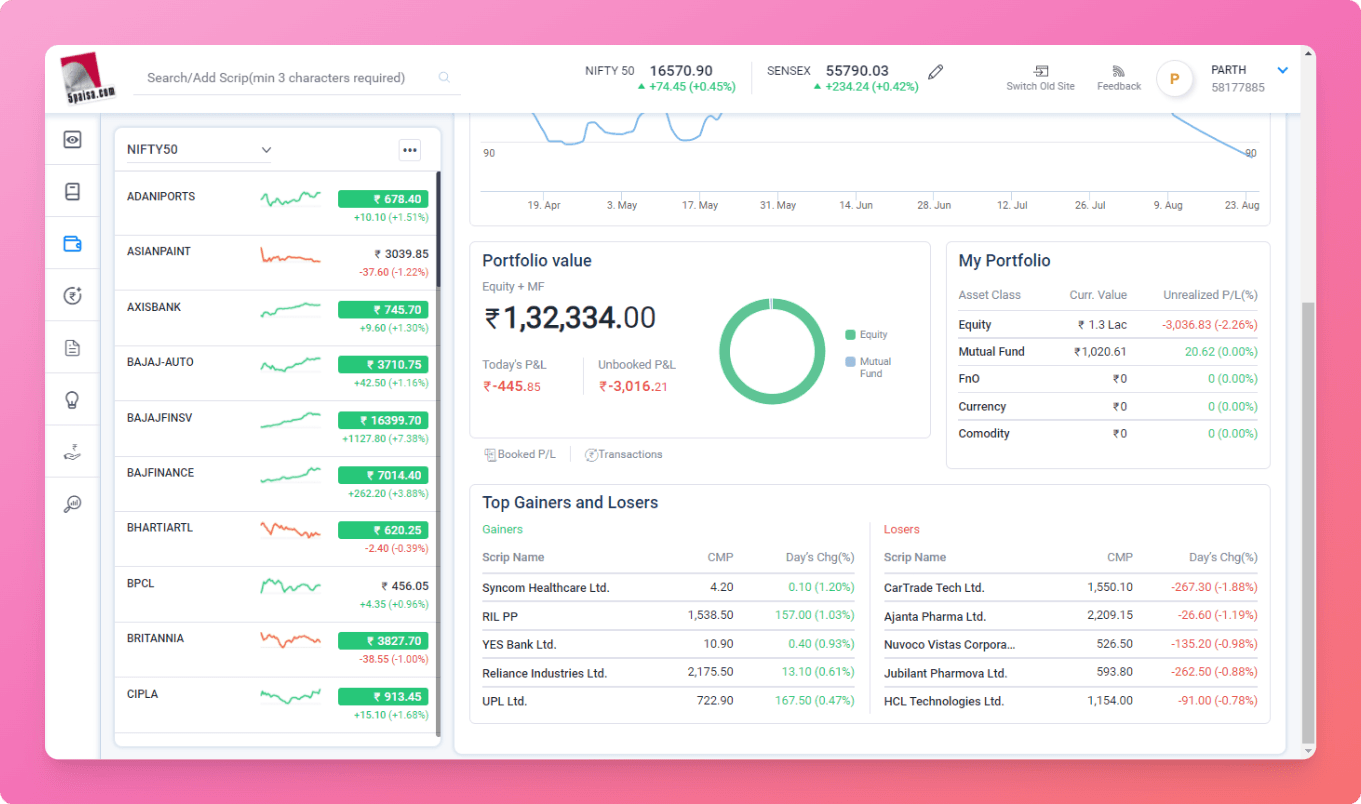Click the ADANIPORTS price button 678.40
The height and width of the screenshot is (804, 1361).
[383, 199]
